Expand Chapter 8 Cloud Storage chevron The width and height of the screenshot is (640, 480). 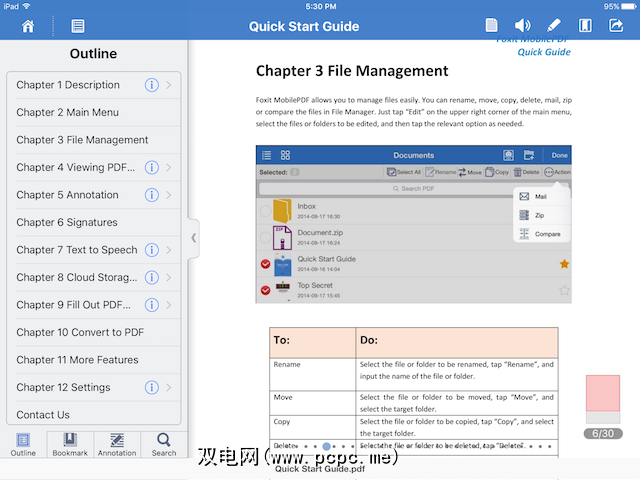169,278
